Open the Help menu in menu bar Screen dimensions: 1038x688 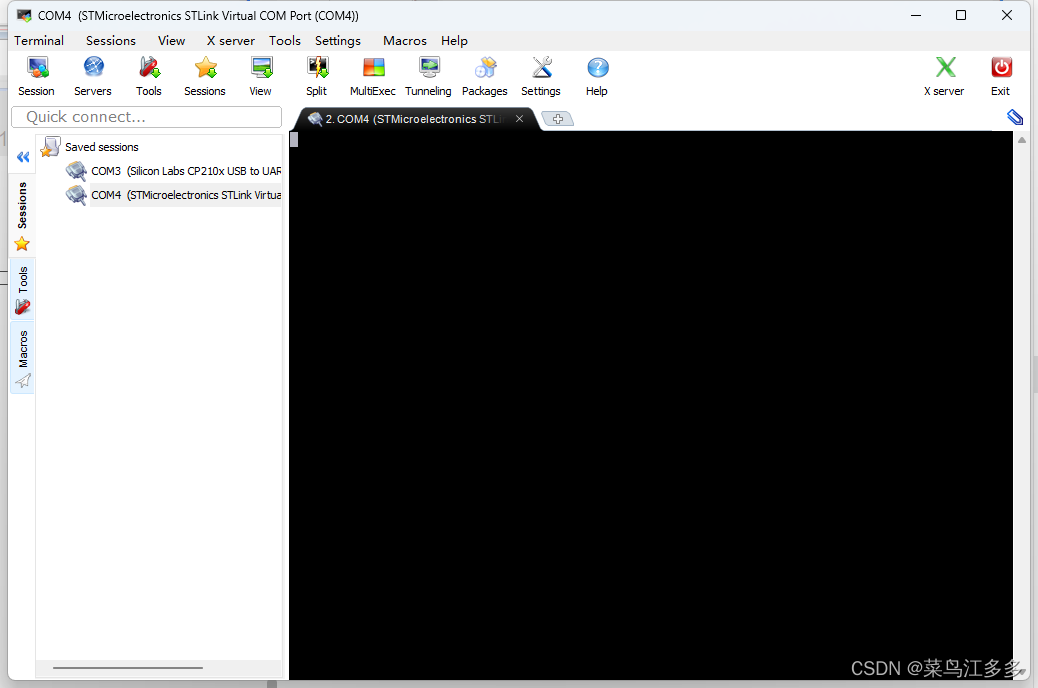click(454, 40)
